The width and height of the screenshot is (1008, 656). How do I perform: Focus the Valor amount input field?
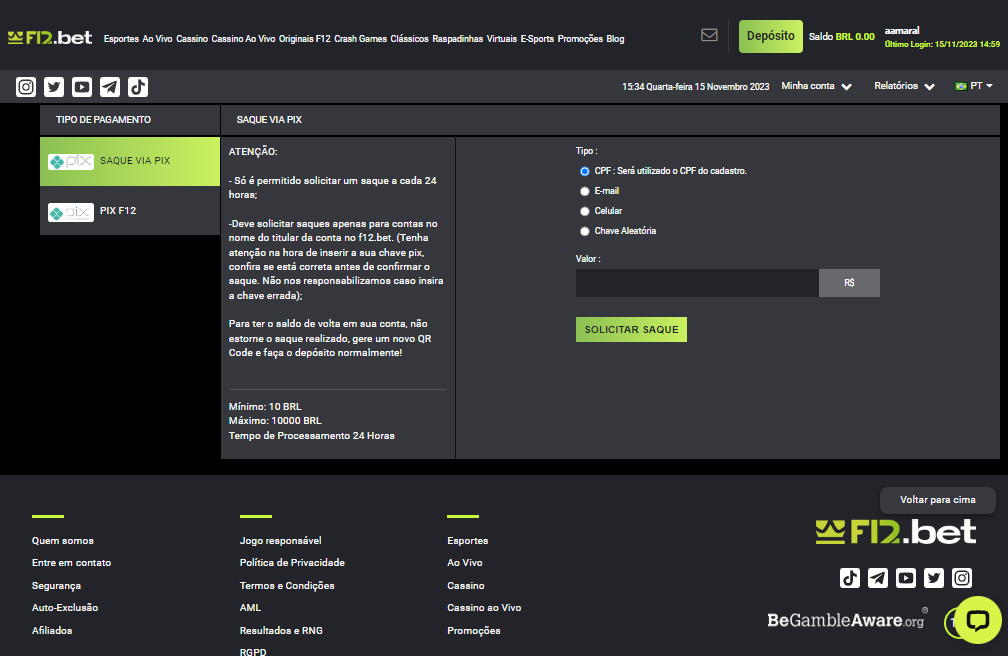[698, 283]
